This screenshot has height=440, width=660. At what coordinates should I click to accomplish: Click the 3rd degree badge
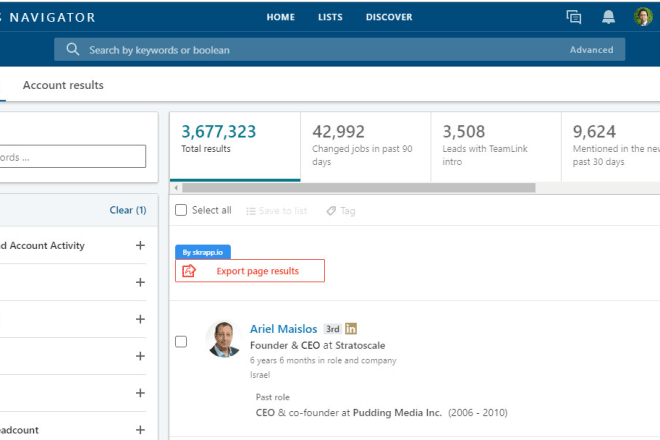[333, 329]
